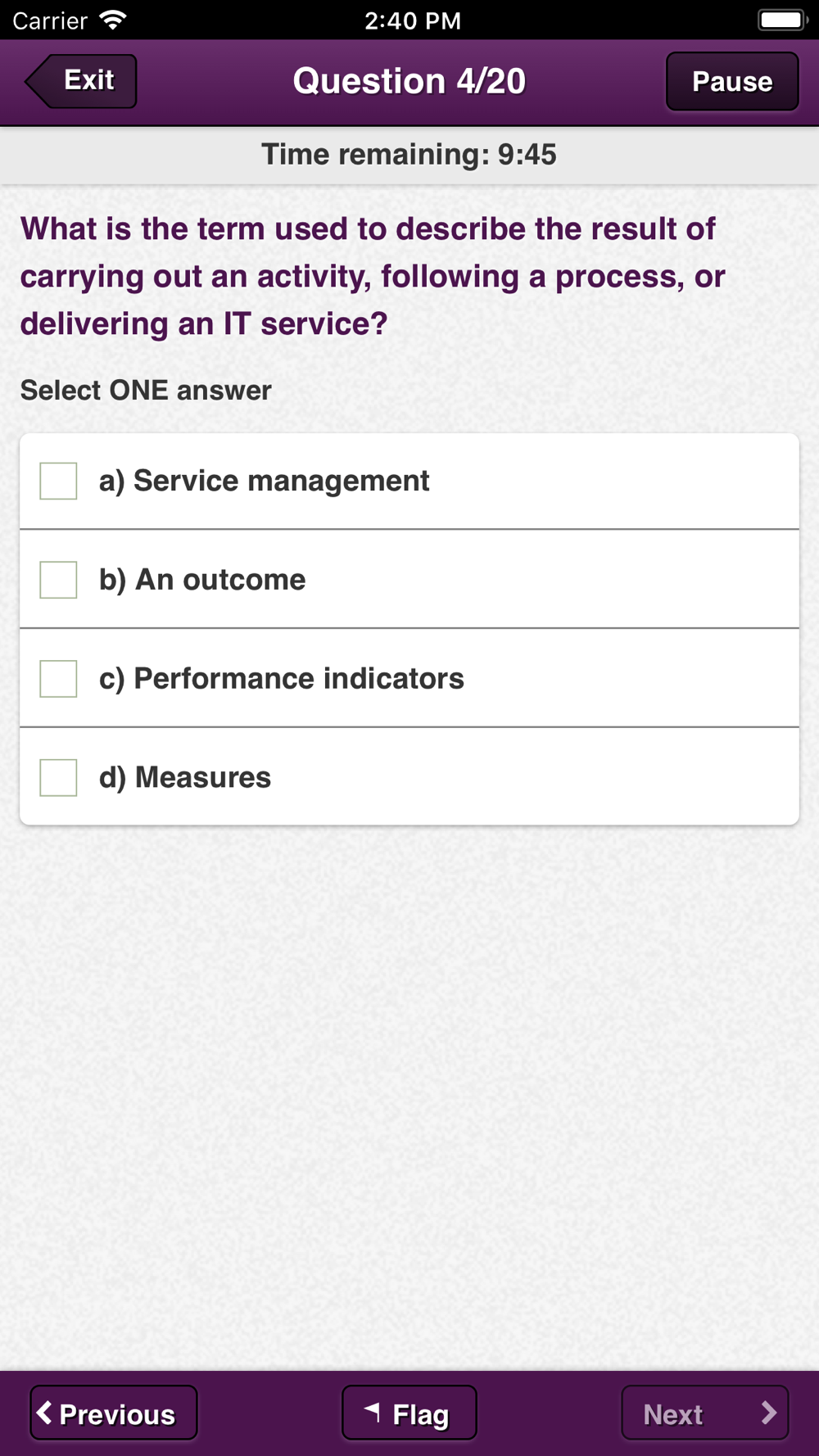Choose the answer text 'd) Measures'
This screenshot has width=819, height=1456.
point(185,777)
